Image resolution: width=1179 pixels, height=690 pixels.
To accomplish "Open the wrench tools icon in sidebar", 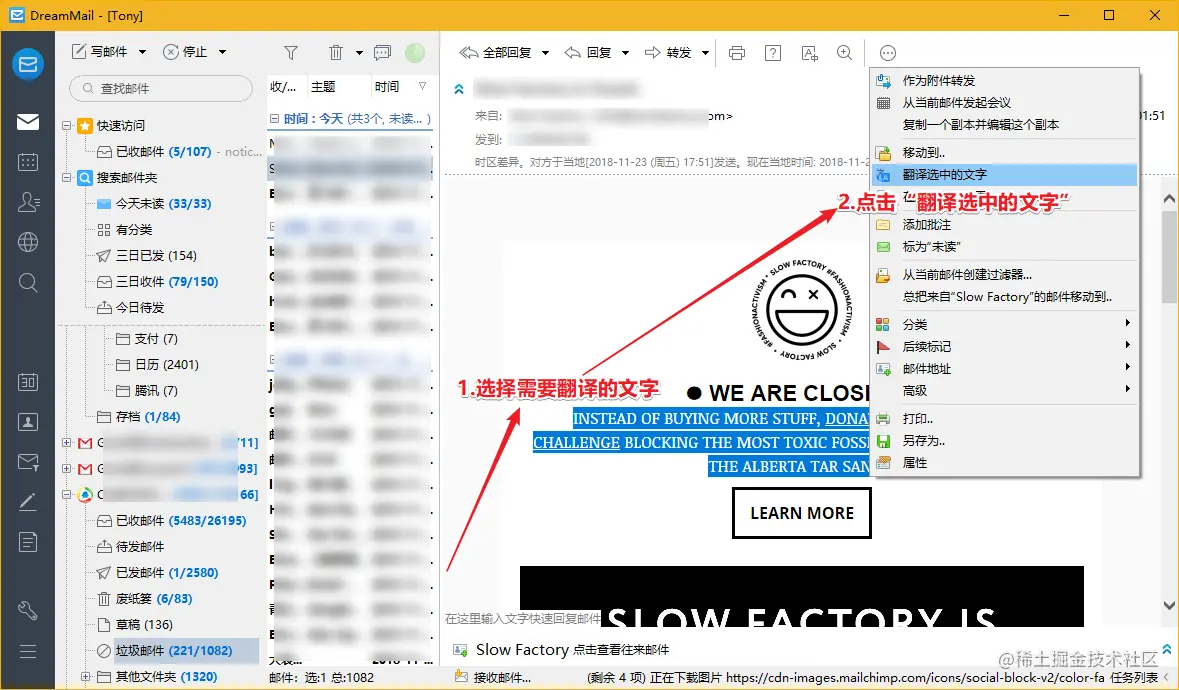I will tap(28, 610).
